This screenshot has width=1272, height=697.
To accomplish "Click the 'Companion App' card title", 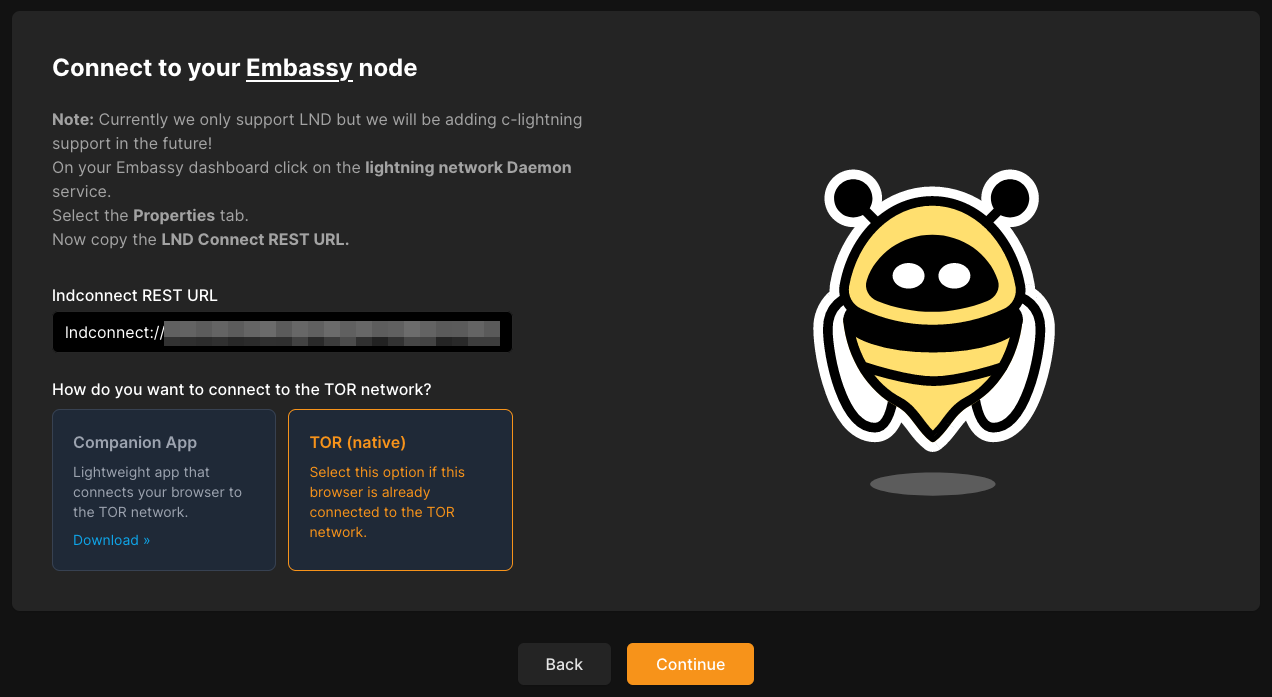I will point(135,442).
